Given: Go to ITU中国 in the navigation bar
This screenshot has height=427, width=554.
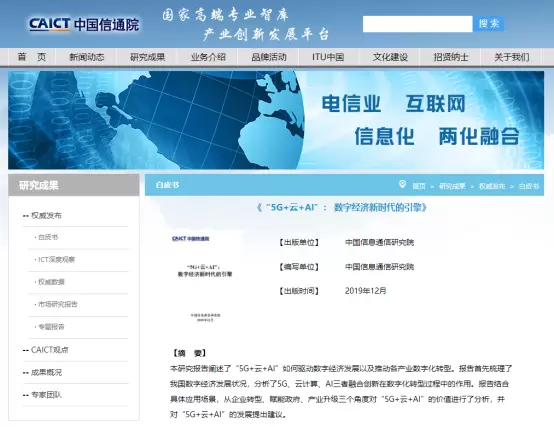Looking at the screenshot, I should click(328, 57).
